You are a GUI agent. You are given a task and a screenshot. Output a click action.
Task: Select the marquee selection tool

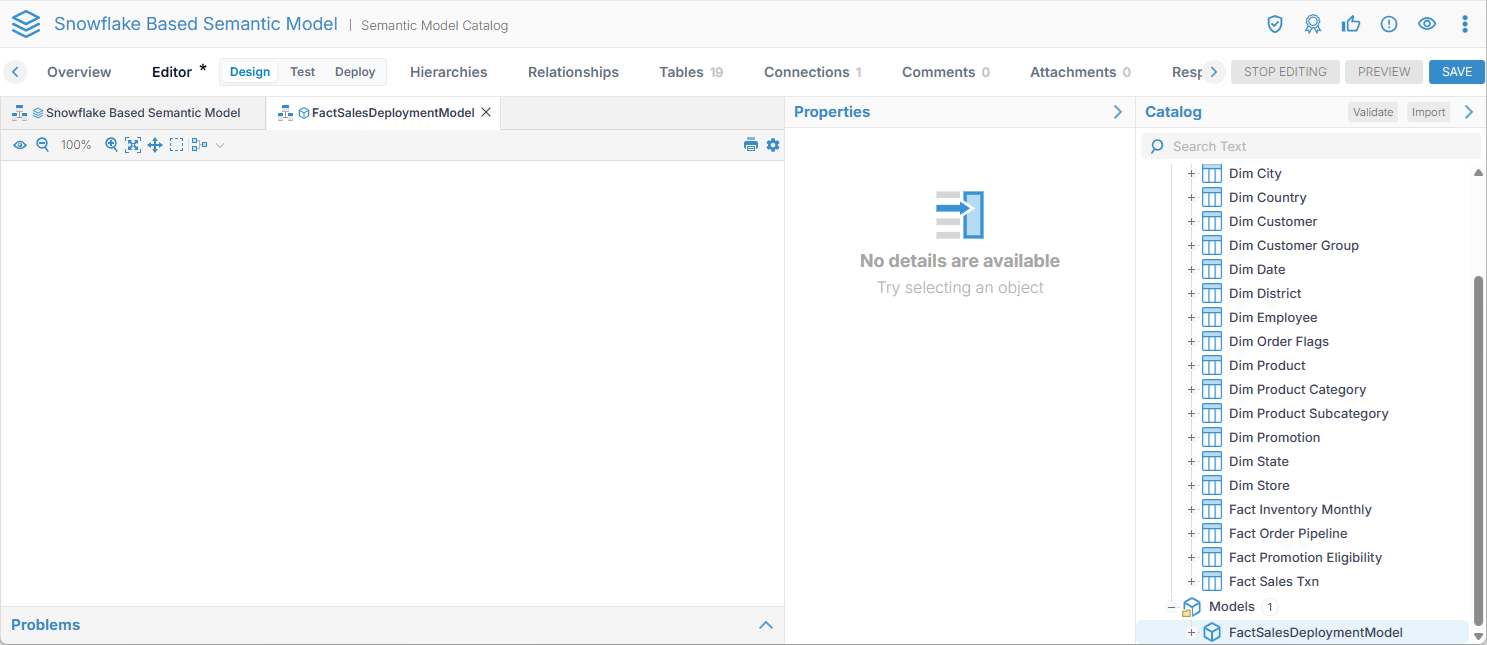point(176,145)
